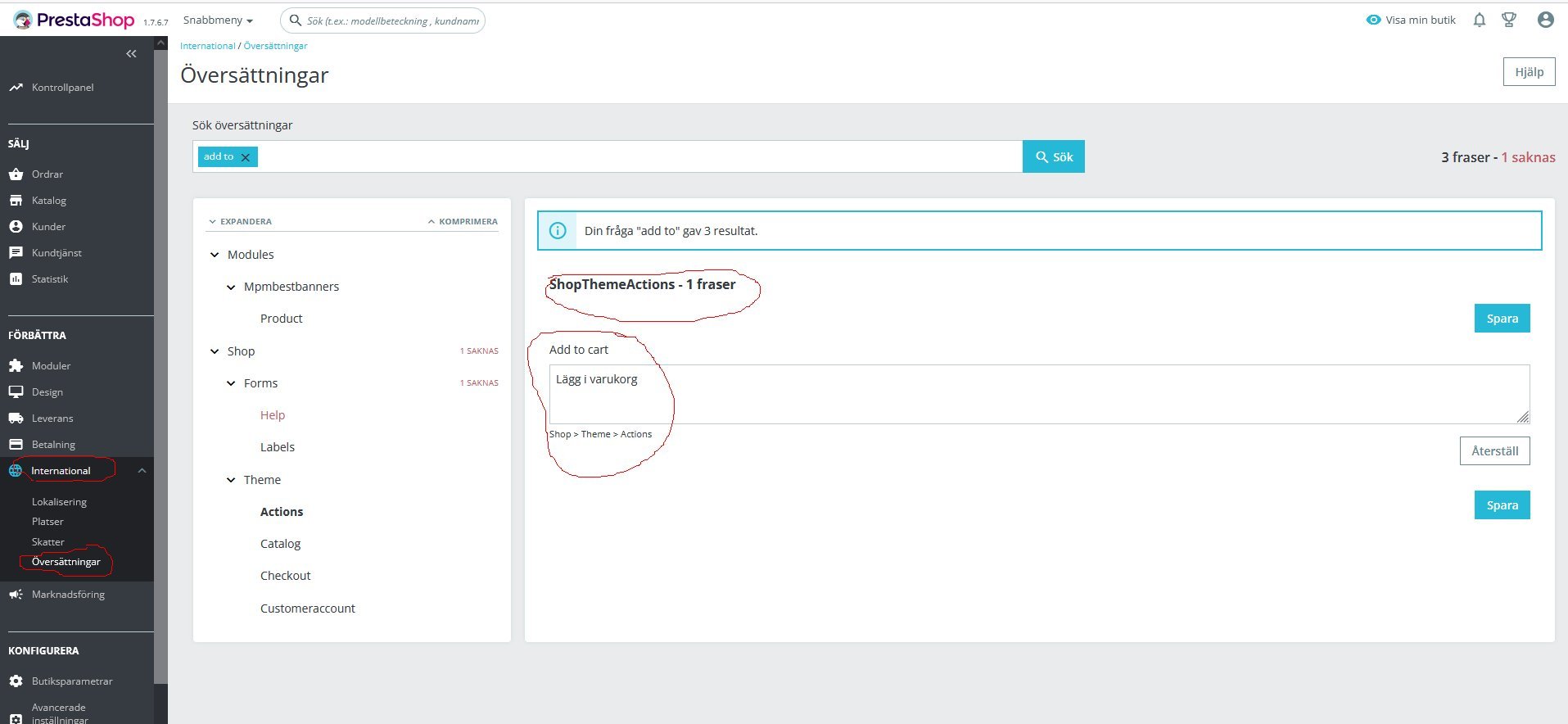Open the user profile avatar

coord(1545,20)
